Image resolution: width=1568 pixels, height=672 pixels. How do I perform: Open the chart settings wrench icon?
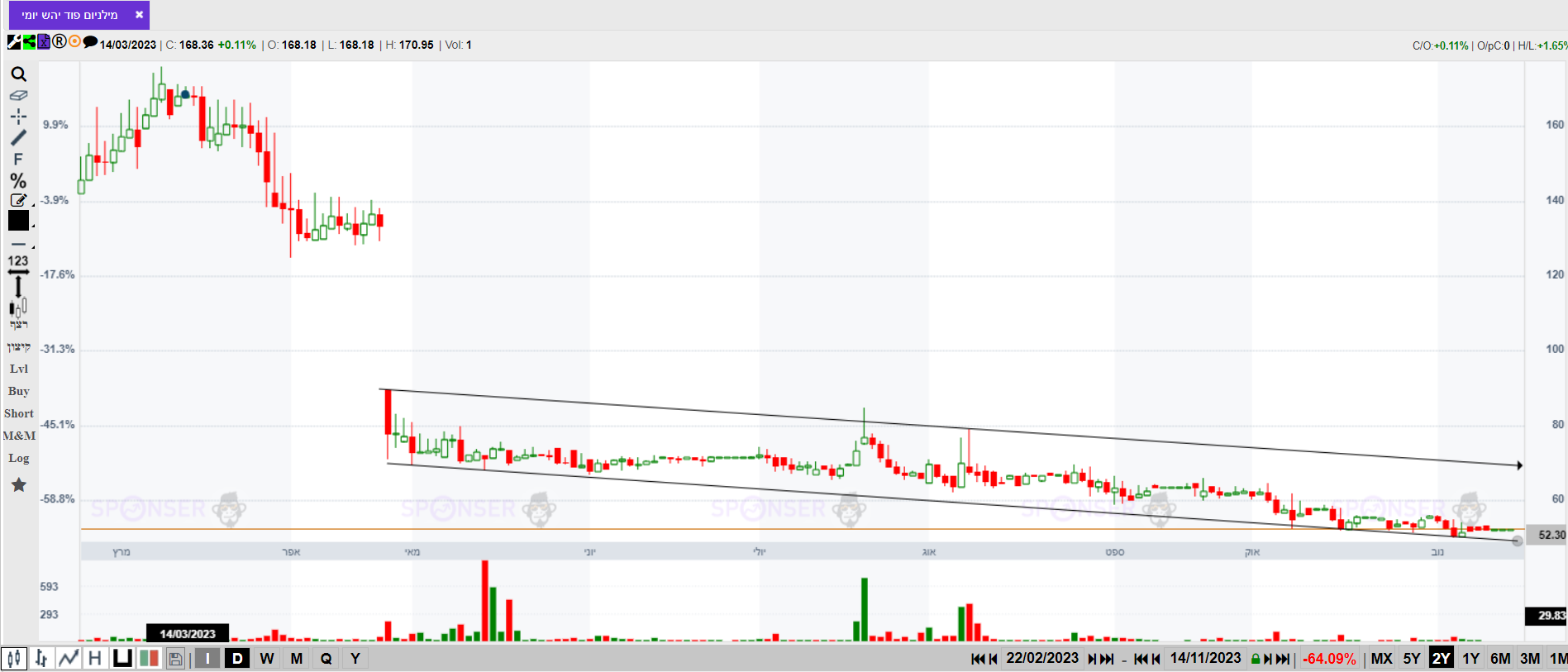coord(14,42)
